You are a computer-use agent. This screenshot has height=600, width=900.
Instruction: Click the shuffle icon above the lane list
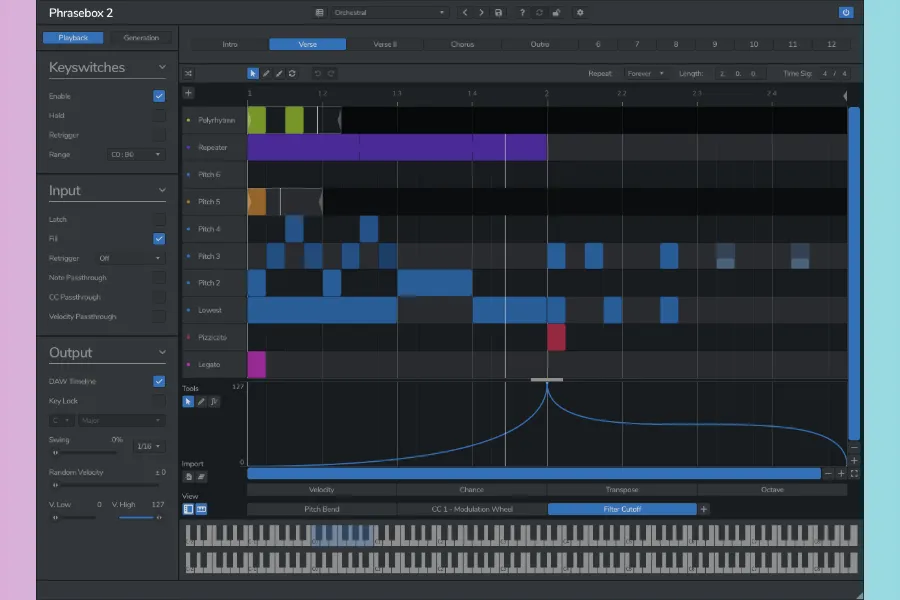(189, 73)
